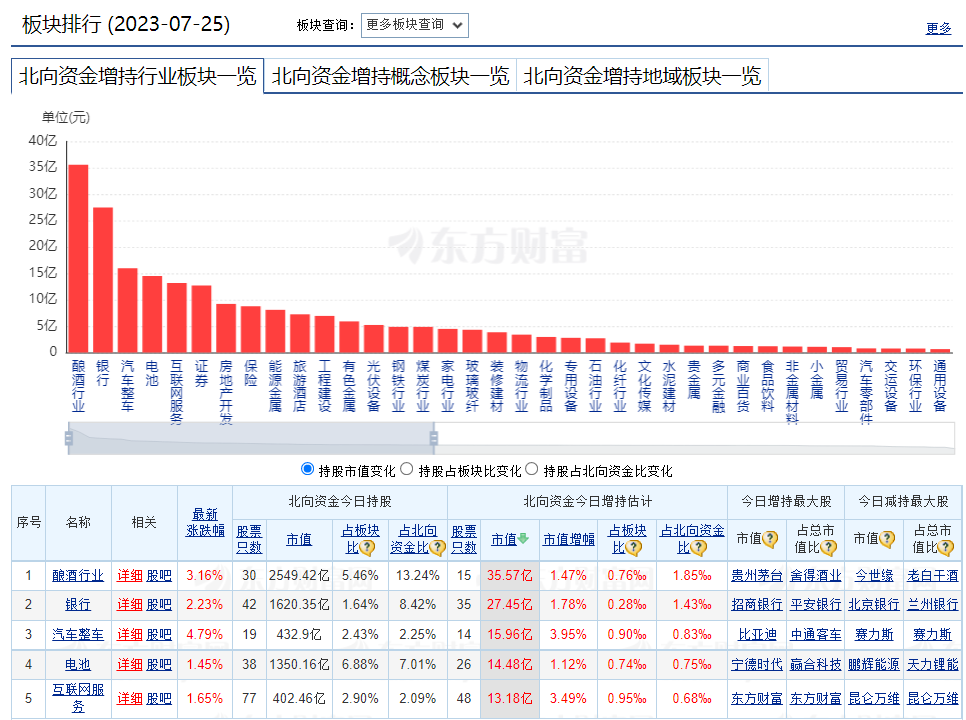
Task: Click right handle of chart range slider
Action: [434, 438]
